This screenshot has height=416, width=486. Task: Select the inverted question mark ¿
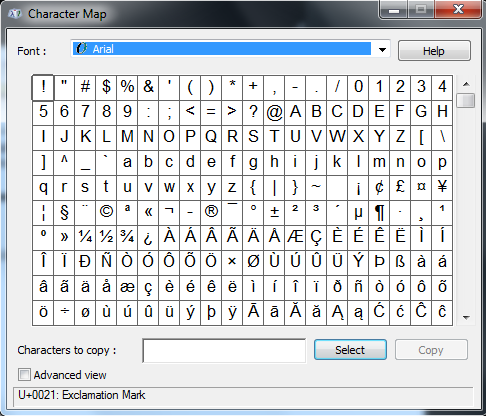click(x=148, y=237)
